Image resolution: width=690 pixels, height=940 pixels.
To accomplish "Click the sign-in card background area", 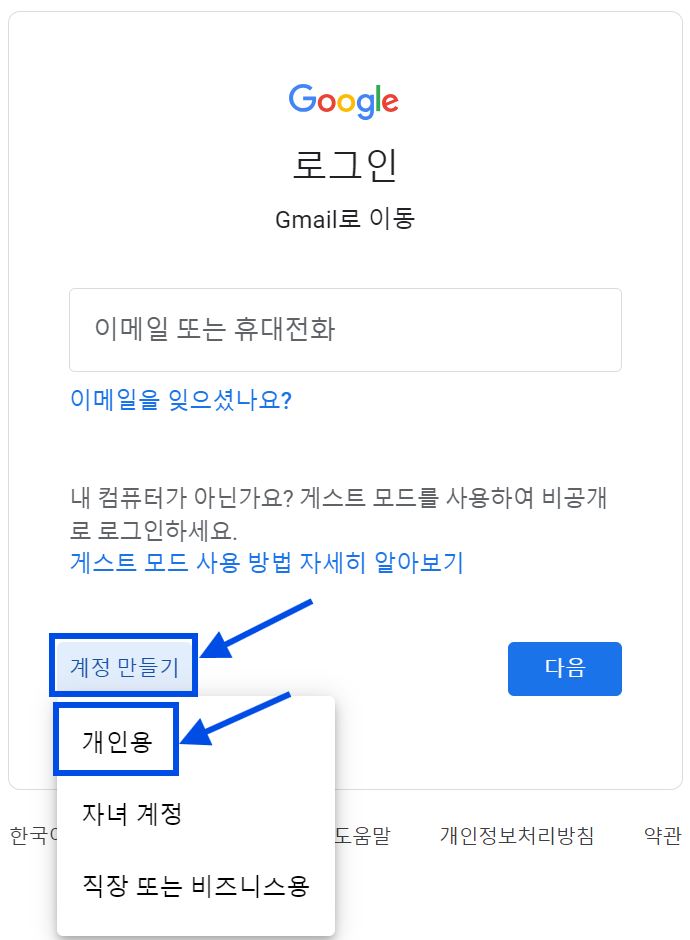I will pyautogui.click(x=450, y=440).
